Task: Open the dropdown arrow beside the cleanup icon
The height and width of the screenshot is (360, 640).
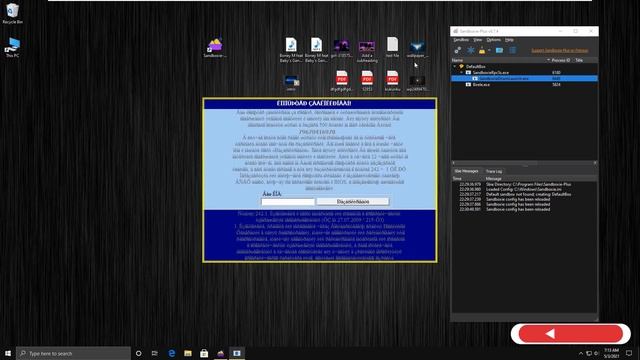Action: tap(489, 51)
